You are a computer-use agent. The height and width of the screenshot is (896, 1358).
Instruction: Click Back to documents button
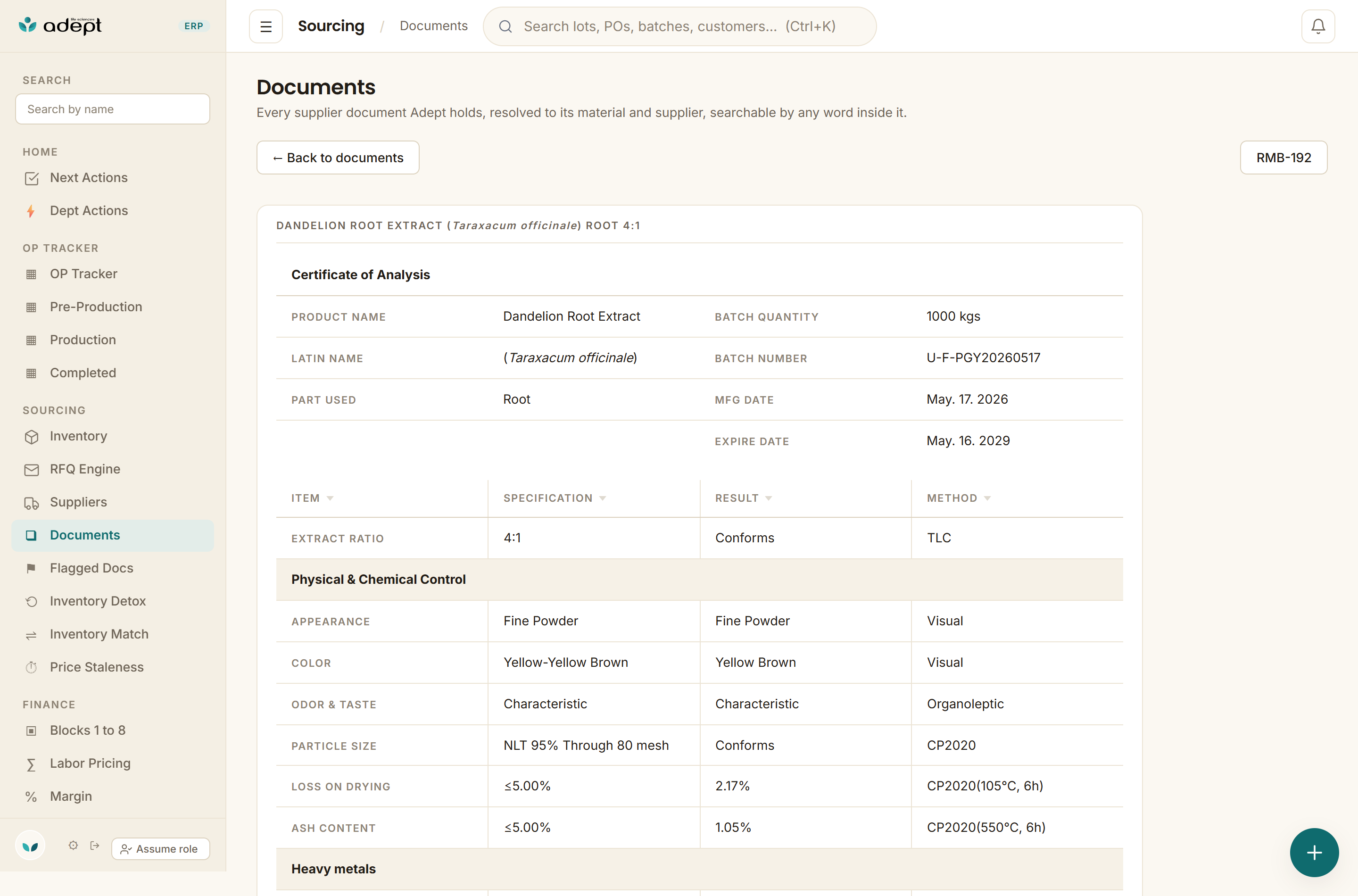[x=338, y=158]
